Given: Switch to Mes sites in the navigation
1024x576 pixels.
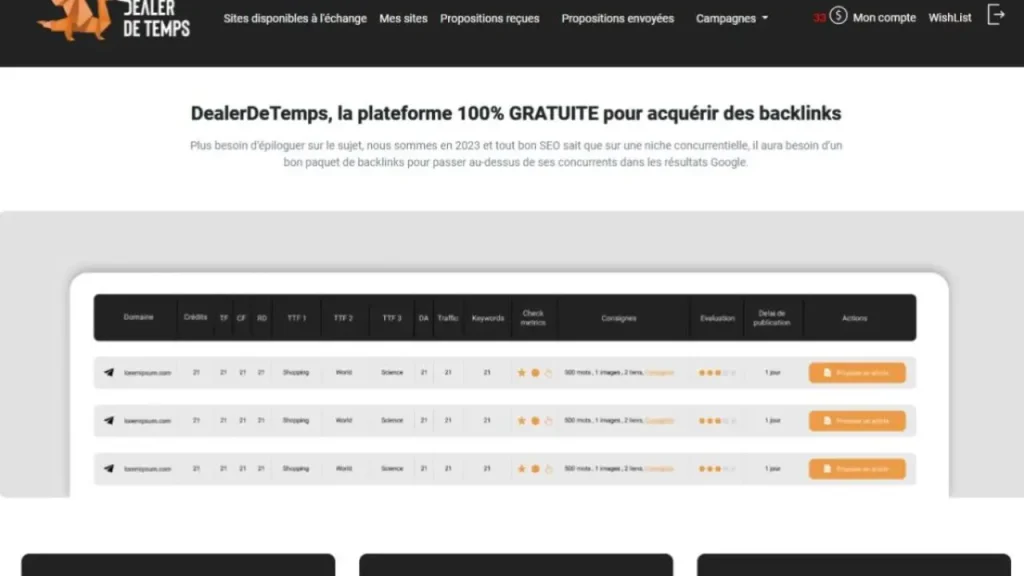Looking at the screenshot, I should [x=403, y=18].
